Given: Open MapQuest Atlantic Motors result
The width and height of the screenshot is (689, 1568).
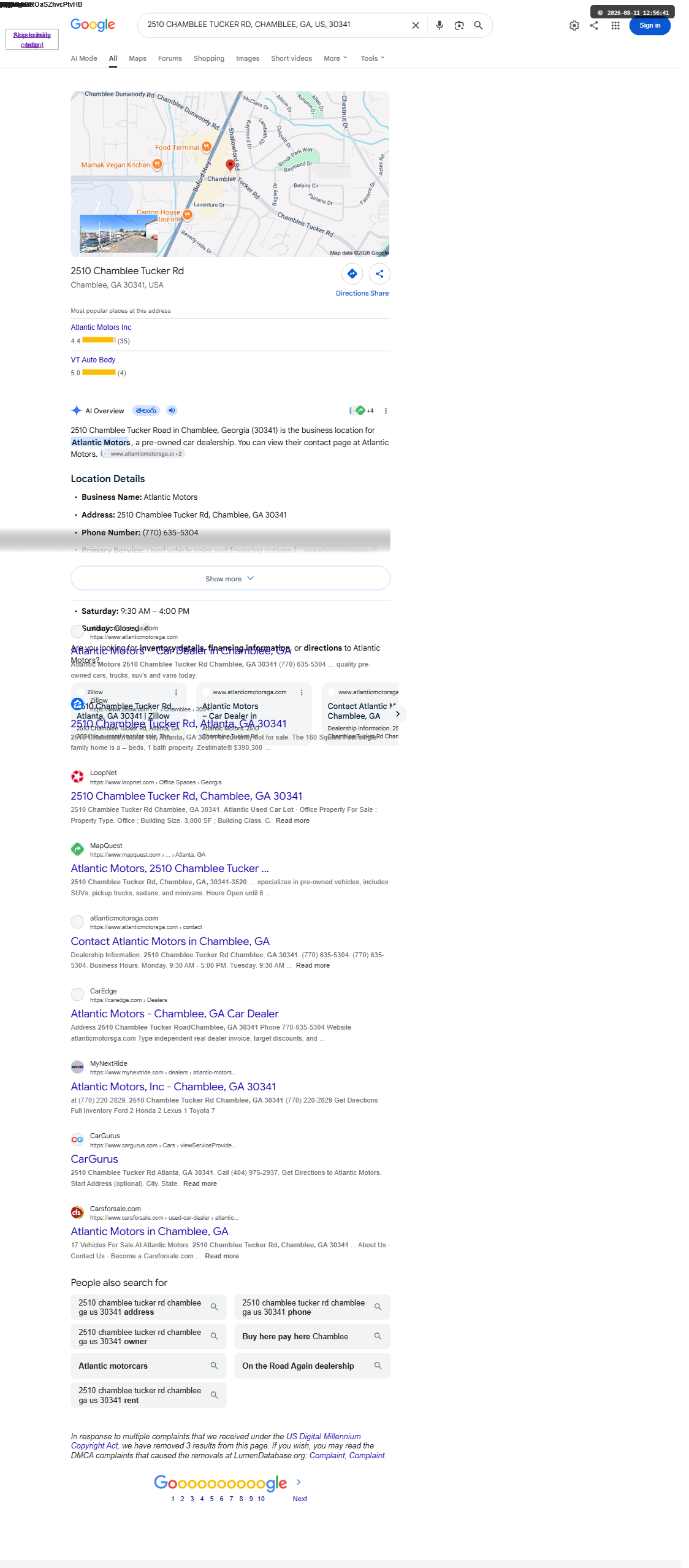Looking at the screenshot, I should [170, 868].
